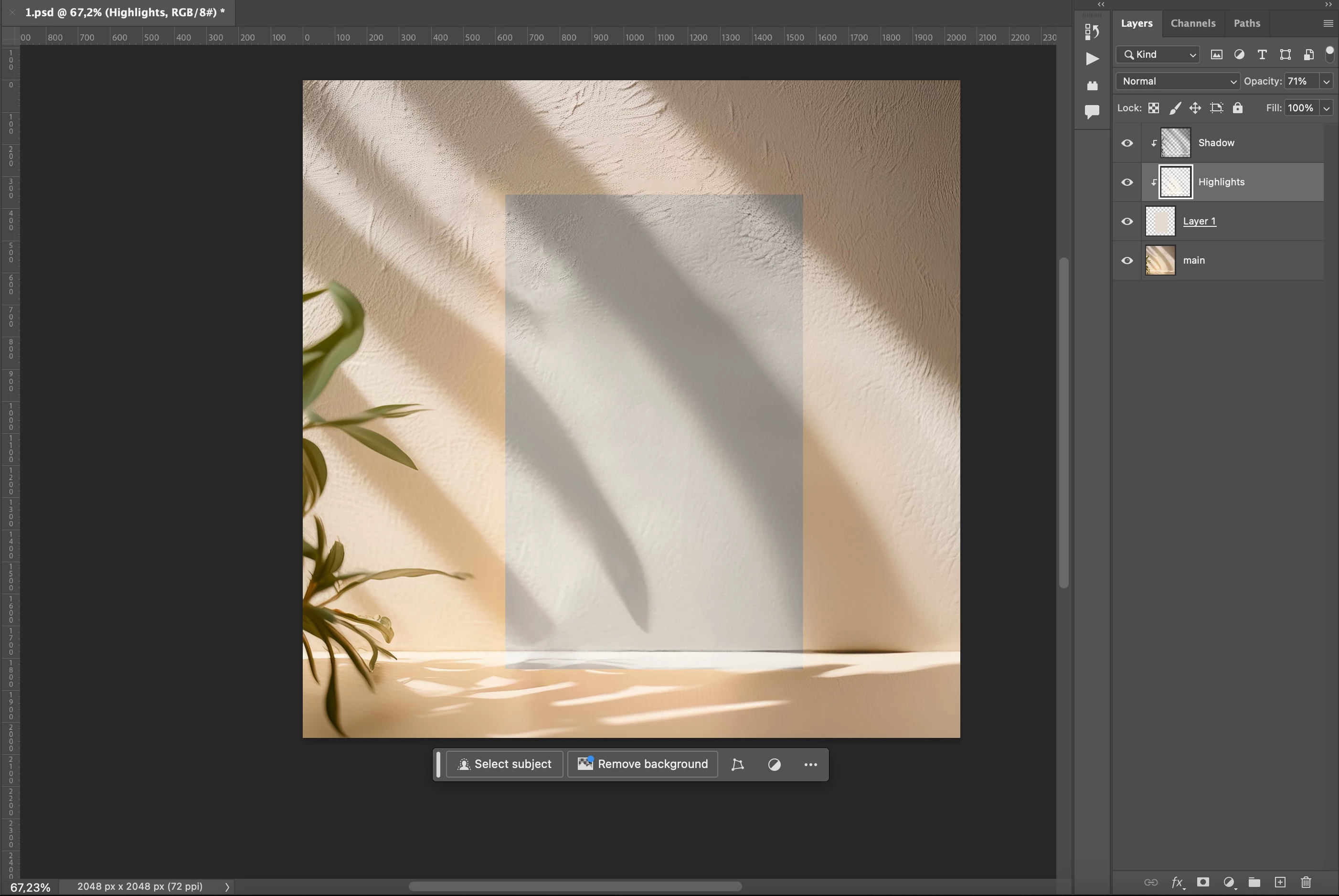Screen dimensions: 1339x896
Task: Filter for type layers
Action: [1262, 54]
